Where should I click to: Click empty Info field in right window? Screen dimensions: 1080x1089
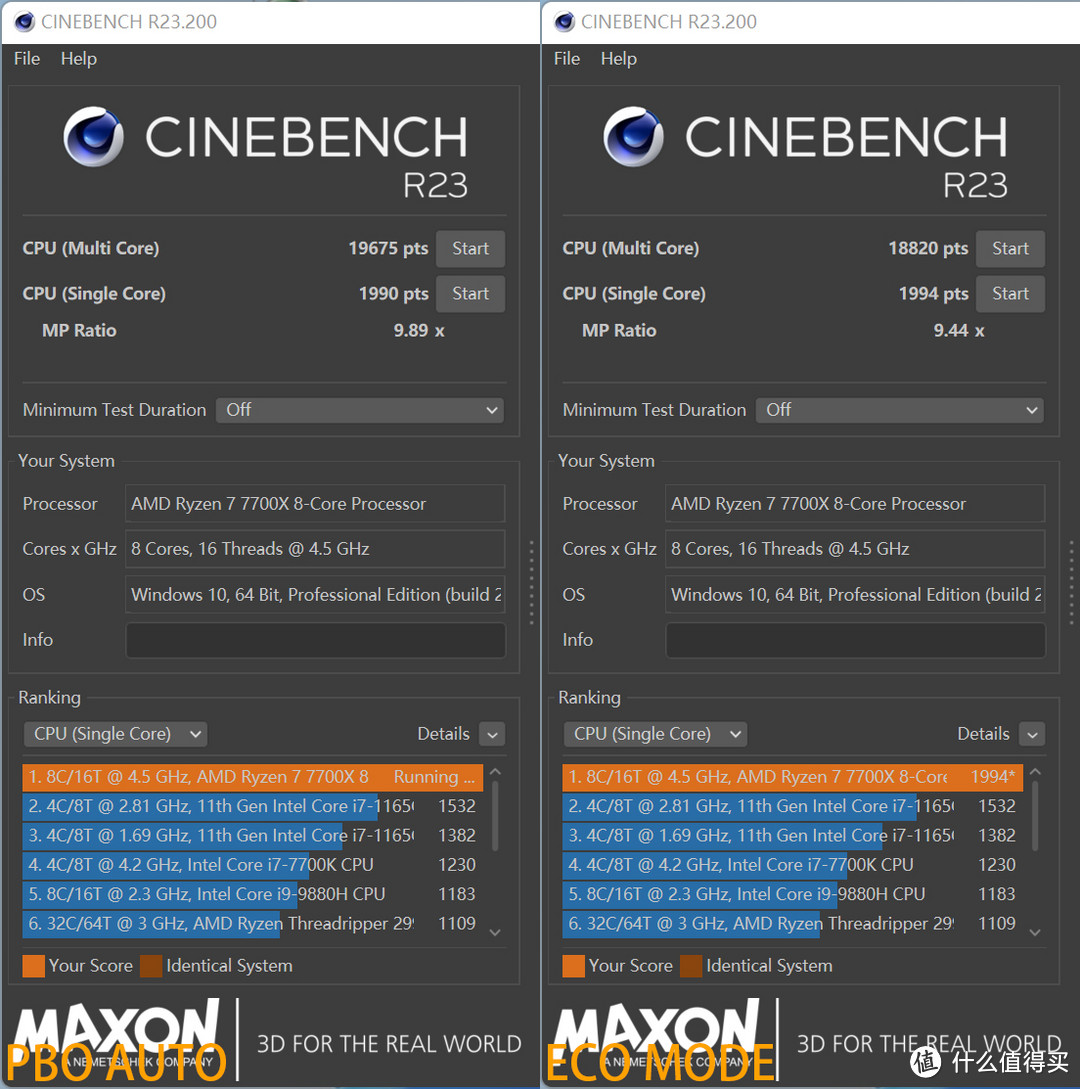(x=856, y=640)
